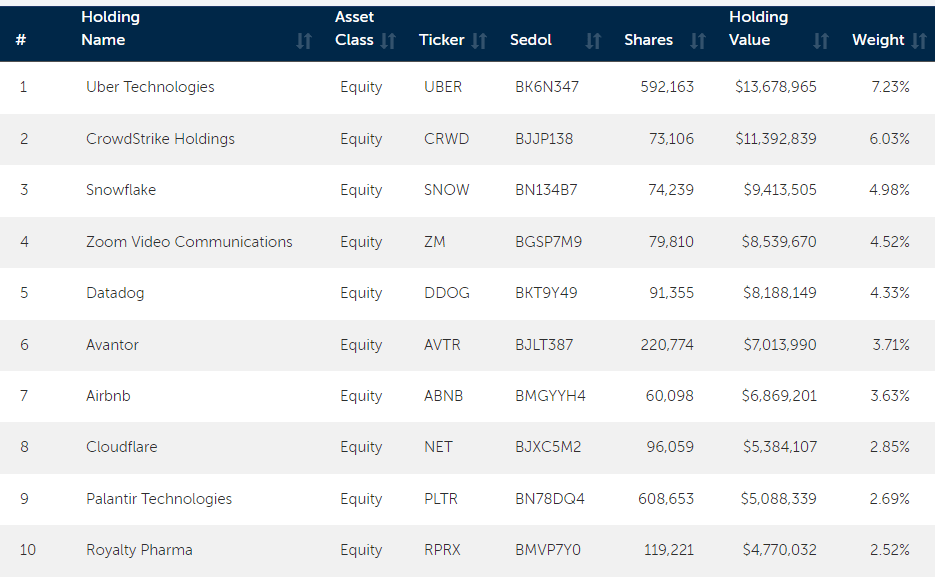Image resolution: width=935 pixels, height=577 pixels.
Task: Select Palantir Technologies holding value $5,088,339
Action: [778, 499]
